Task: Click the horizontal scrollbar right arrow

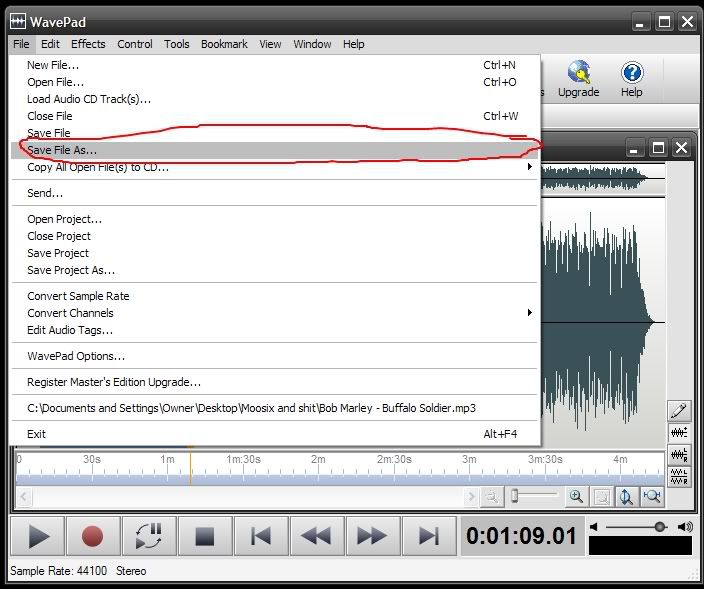Action: click(x=471, y=497)
